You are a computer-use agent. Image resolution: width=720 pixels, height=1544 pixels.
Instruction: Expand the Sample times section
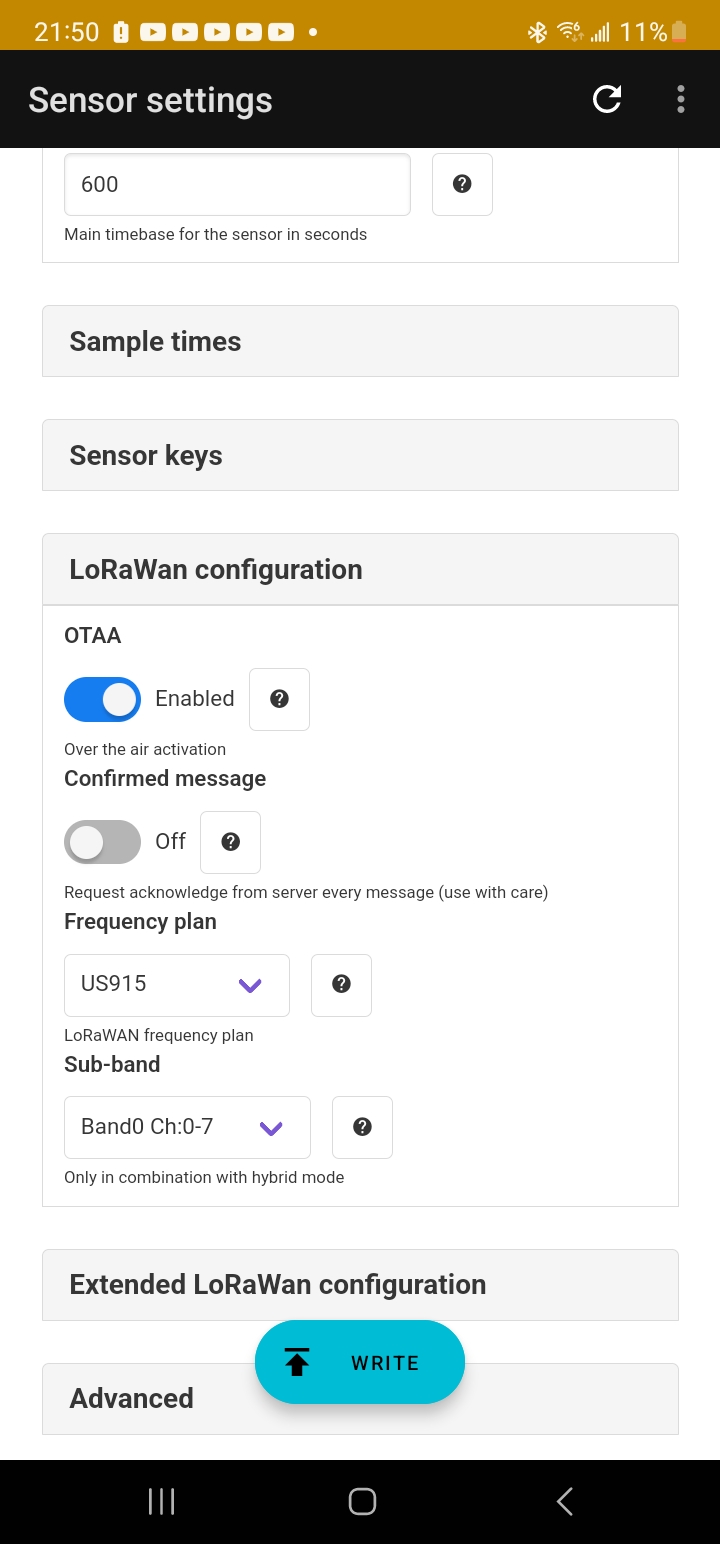tap(360, 341)
